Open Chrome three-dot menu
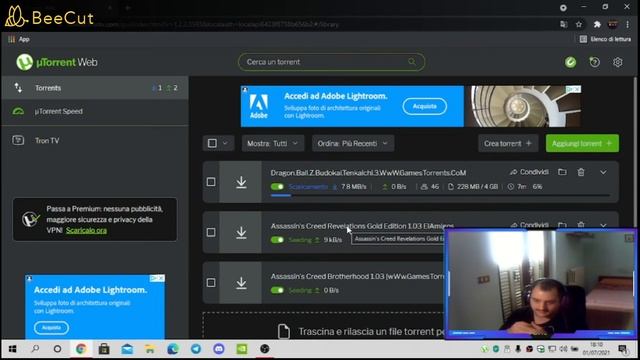Screen dimensions: 640x360 tap(627, 24)
